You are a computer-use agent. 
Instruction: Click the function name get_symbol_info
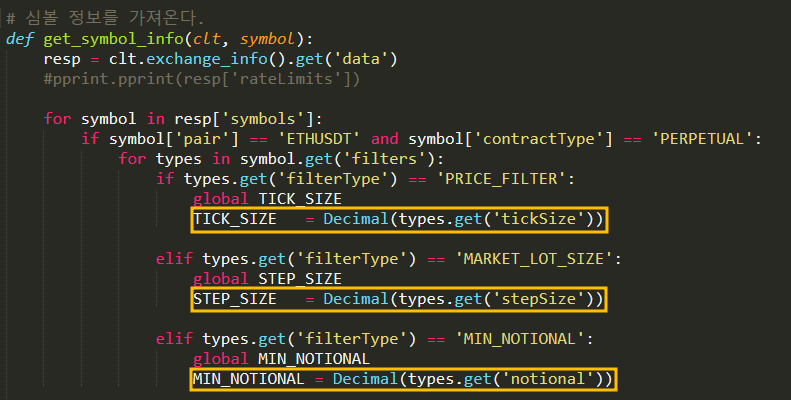pos(114,39)
